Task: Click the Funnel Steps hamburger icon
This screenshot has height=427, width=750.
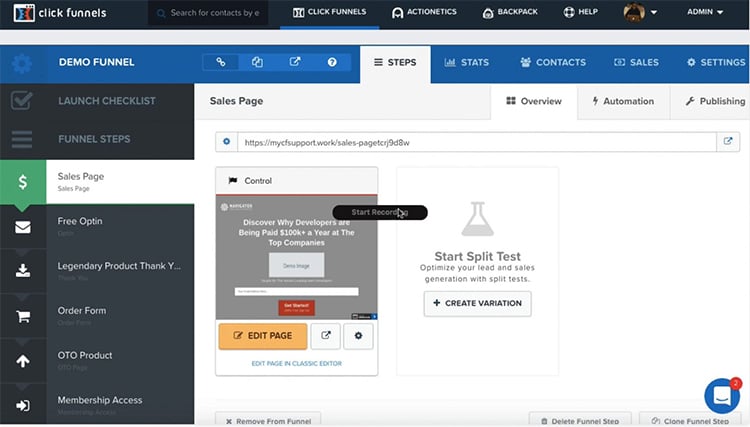Action: coord(22,139)
